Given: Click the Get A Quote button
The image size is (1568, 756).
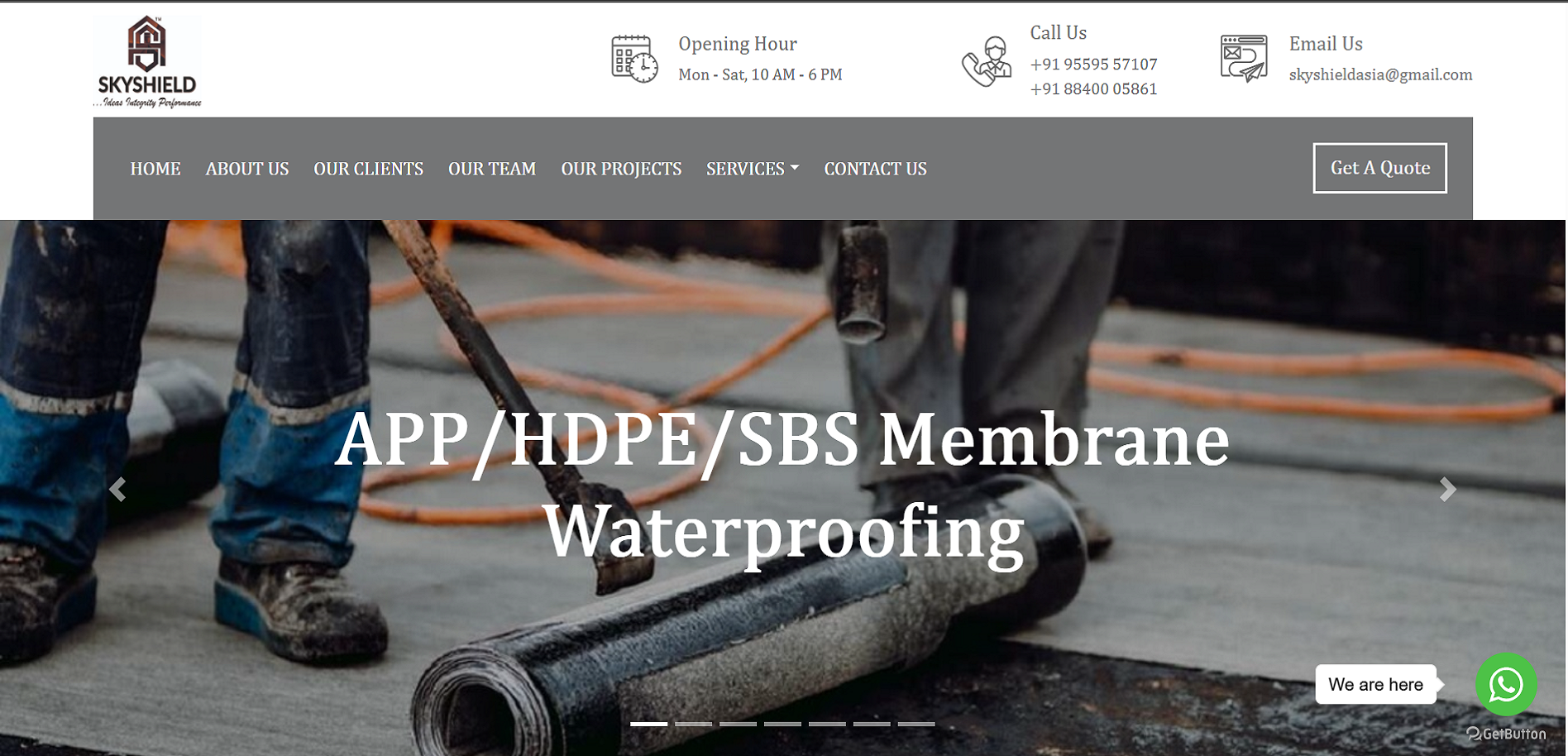Looking at the screenshot, I should (x=1379, y=168).
